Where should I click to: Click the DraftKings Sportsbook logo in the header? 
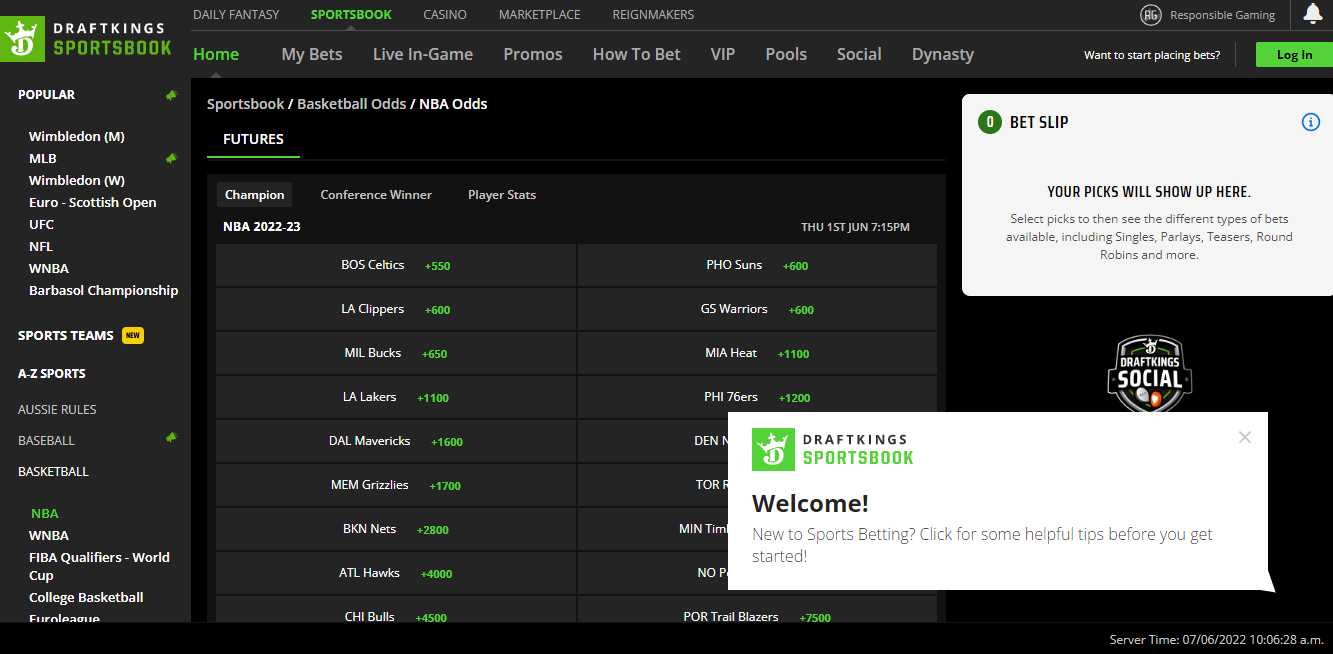(x=88, y=38)
